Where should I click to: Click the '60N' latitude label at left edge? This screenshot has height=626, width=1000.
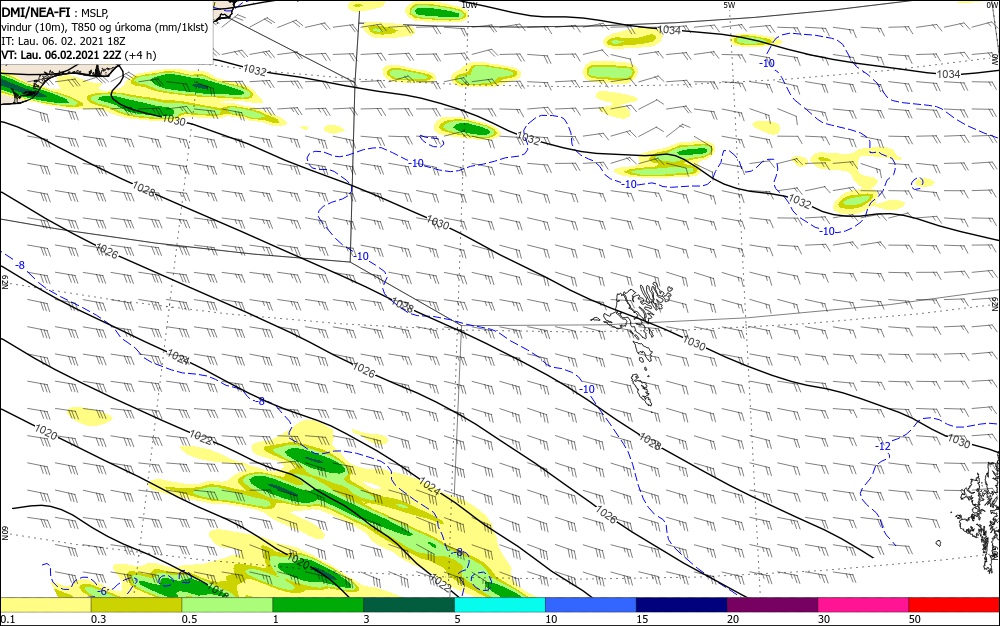(x=4, y=533)
